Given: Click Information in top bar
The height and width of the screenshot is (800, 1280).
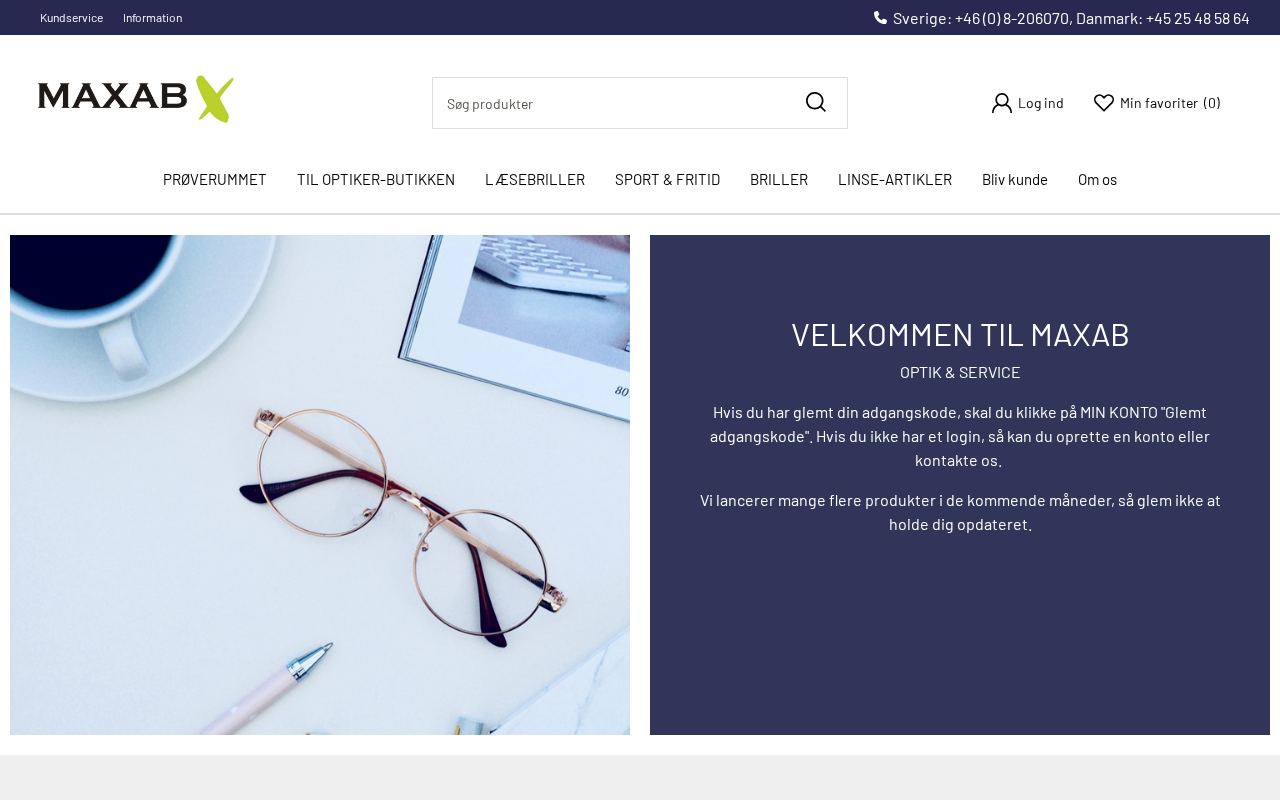Looking at the screenshot, I should 152,18.
